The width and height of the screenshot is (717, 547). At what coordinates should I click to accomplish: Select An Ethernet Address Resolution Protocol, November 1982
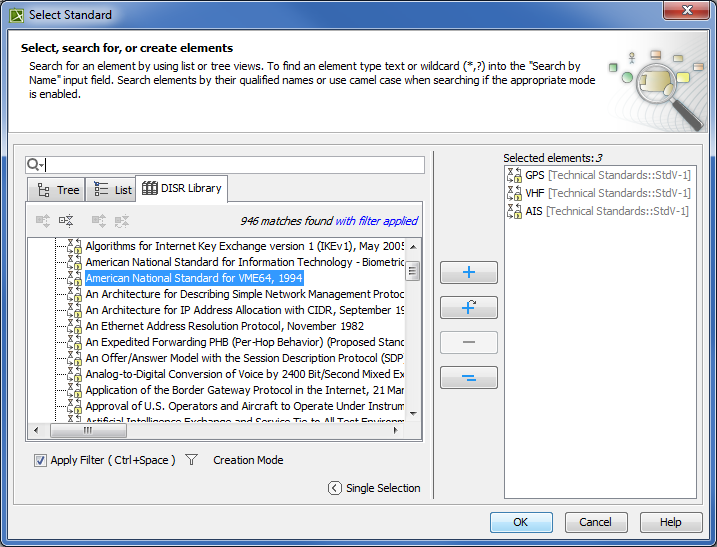[x=225, y=326]
